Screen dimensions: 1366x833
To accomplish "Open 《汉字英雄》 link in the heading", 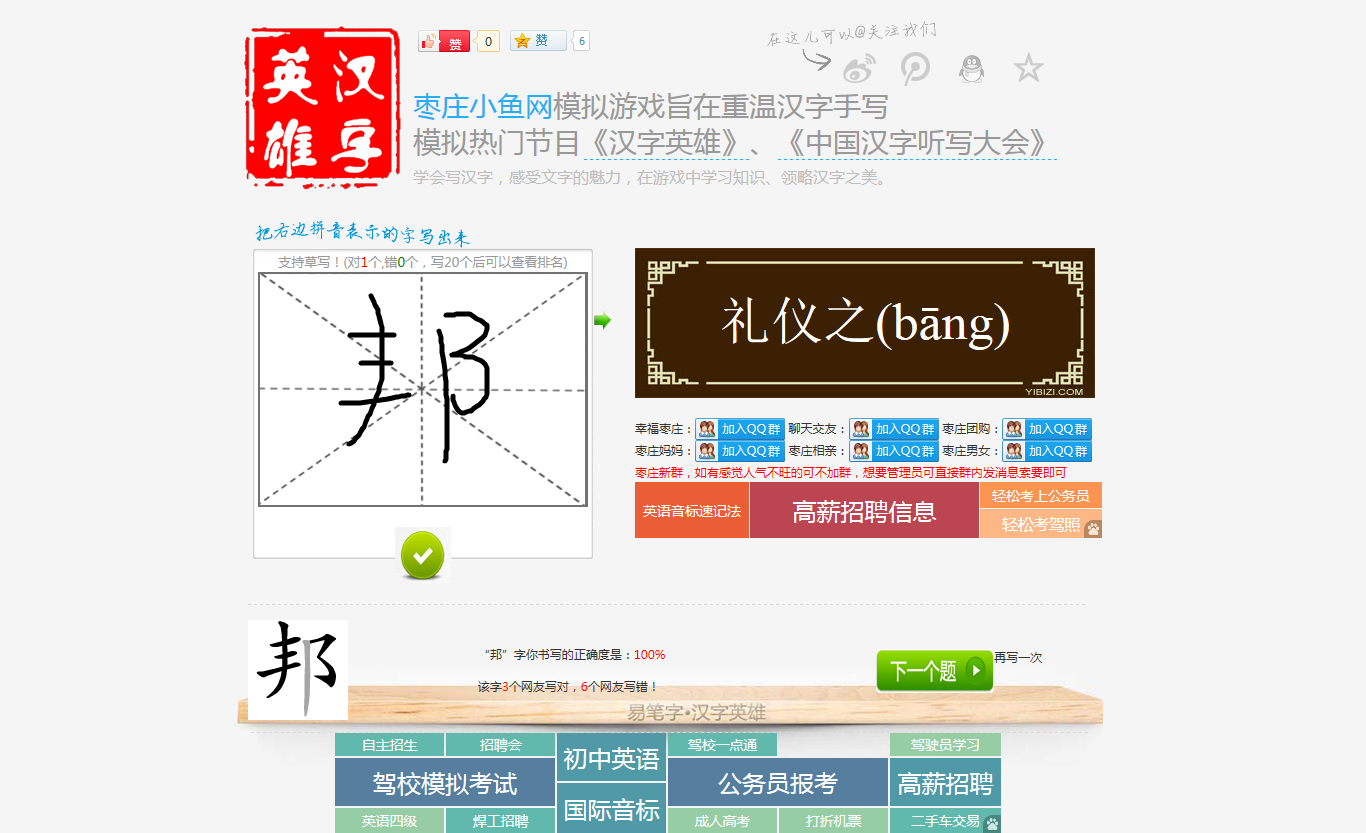I will 666,143.
